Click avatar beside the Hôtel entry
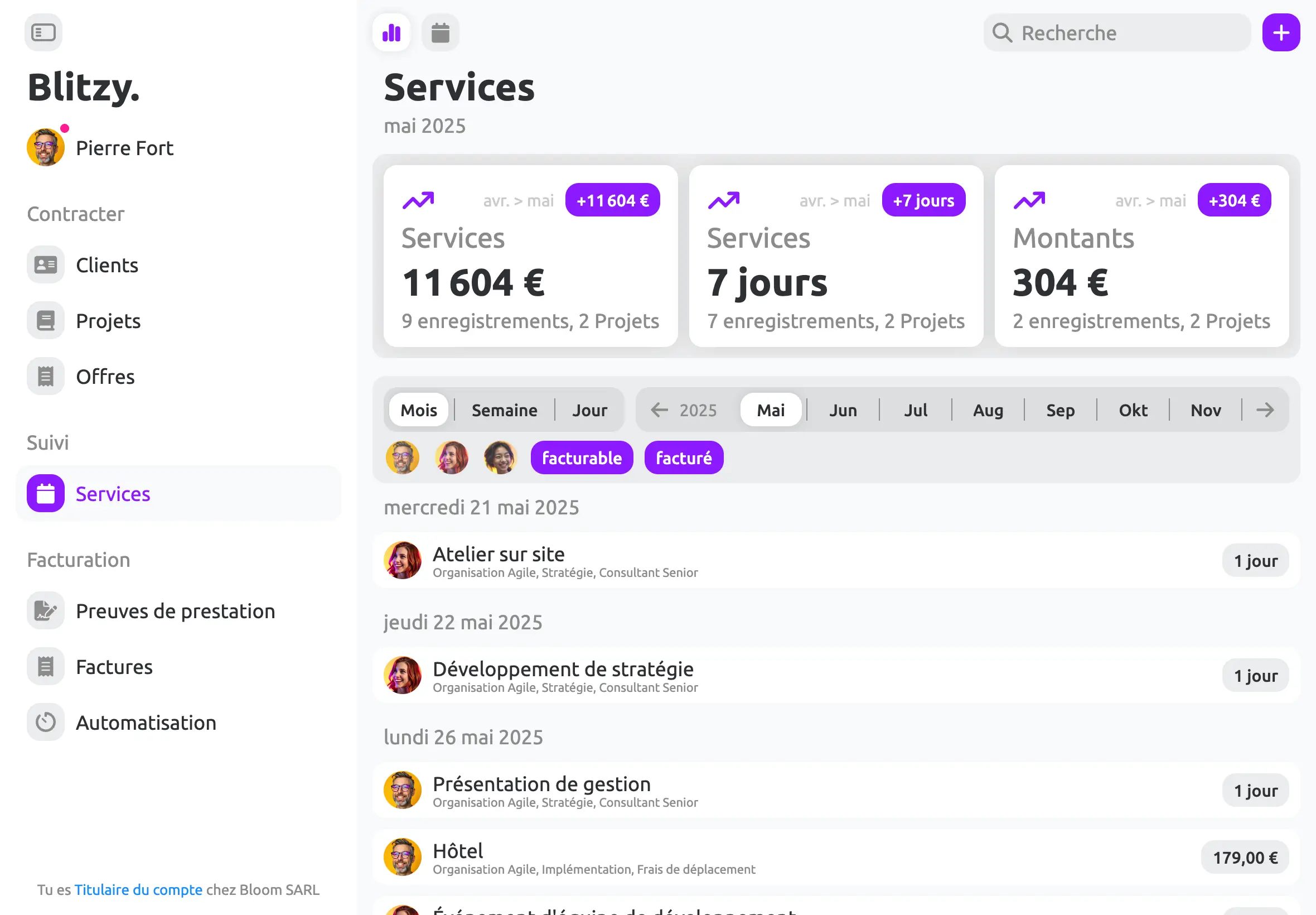The height and width of the screenshot is (915, 1316). tap(402, 857)
